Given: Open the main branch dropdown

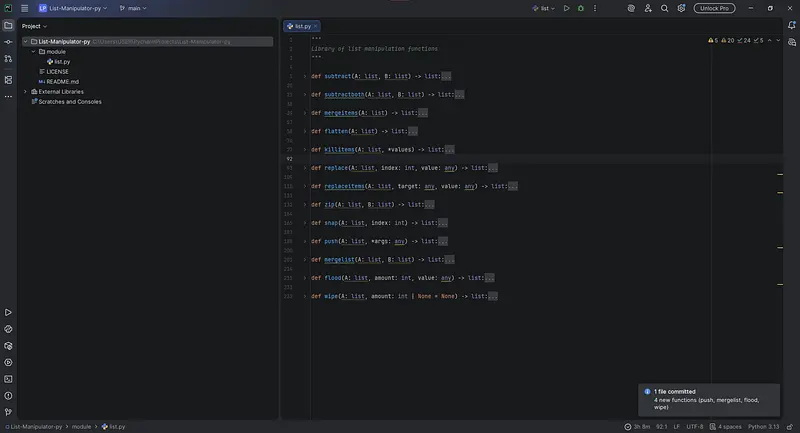Looking at the screenshot, I should (x=132, y=8).
